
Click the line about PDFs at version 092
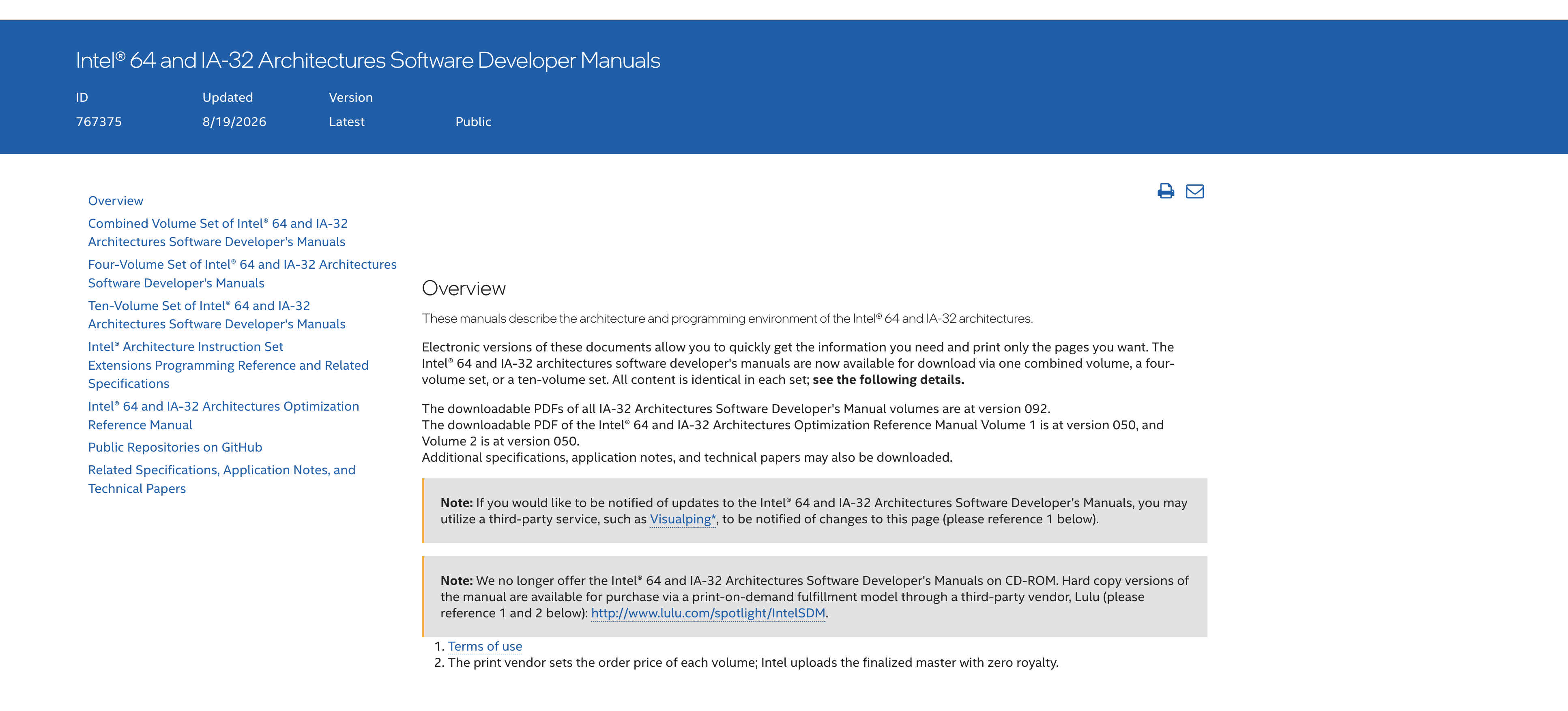coord(736,409)
